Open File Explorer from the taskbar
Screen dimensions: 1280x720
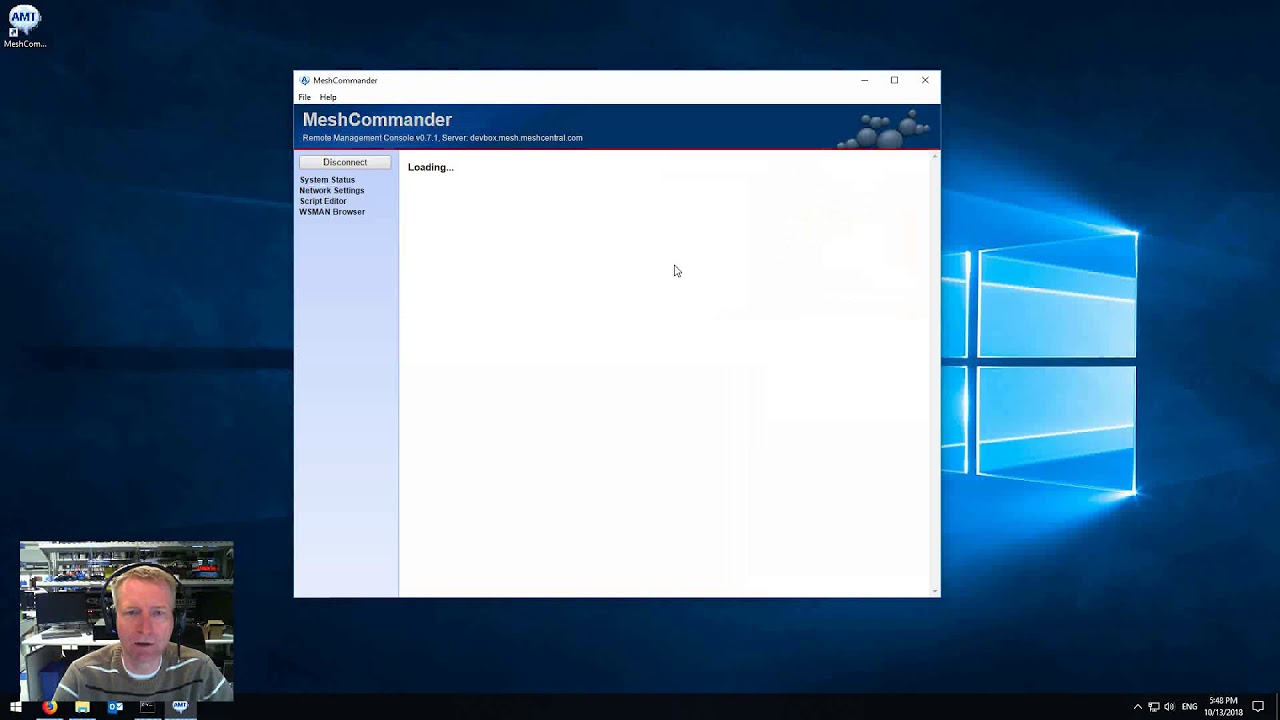coord(82,707)
